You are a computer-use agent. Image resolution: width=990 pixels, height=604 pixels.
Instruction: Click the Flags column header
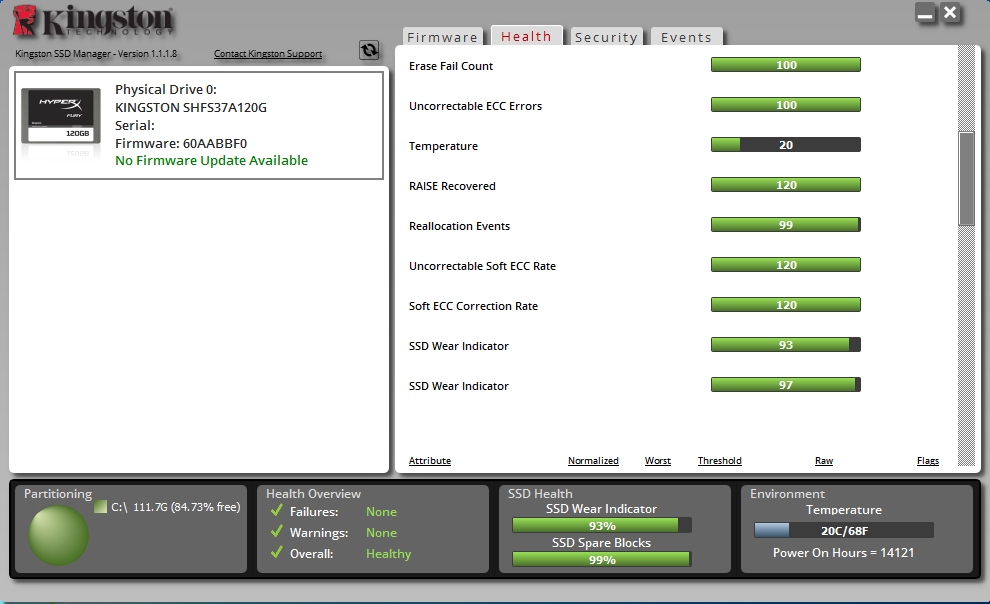pos(928,461)
